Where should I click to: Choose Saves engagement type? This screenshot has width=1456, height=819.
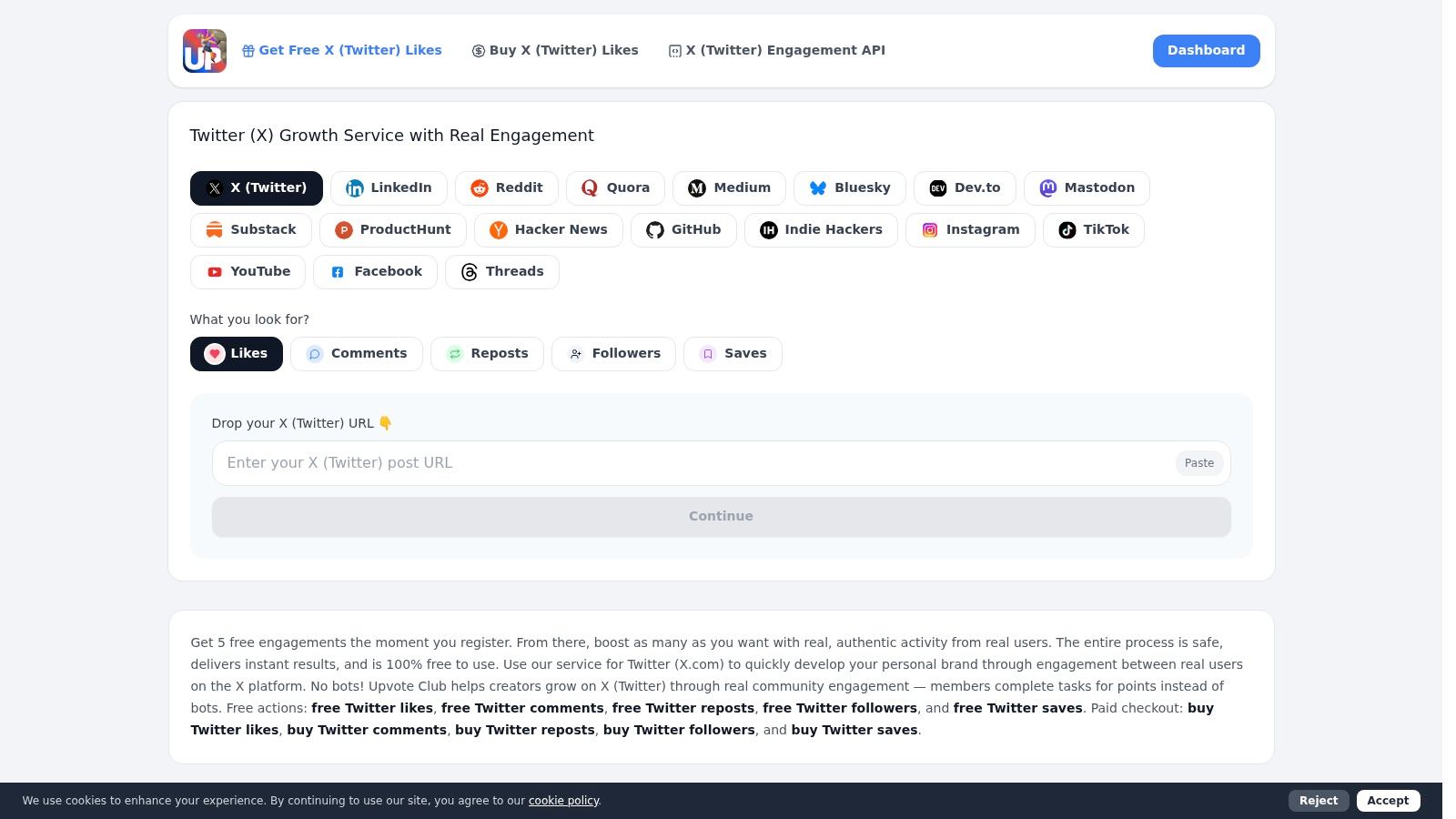pos(733,354)
